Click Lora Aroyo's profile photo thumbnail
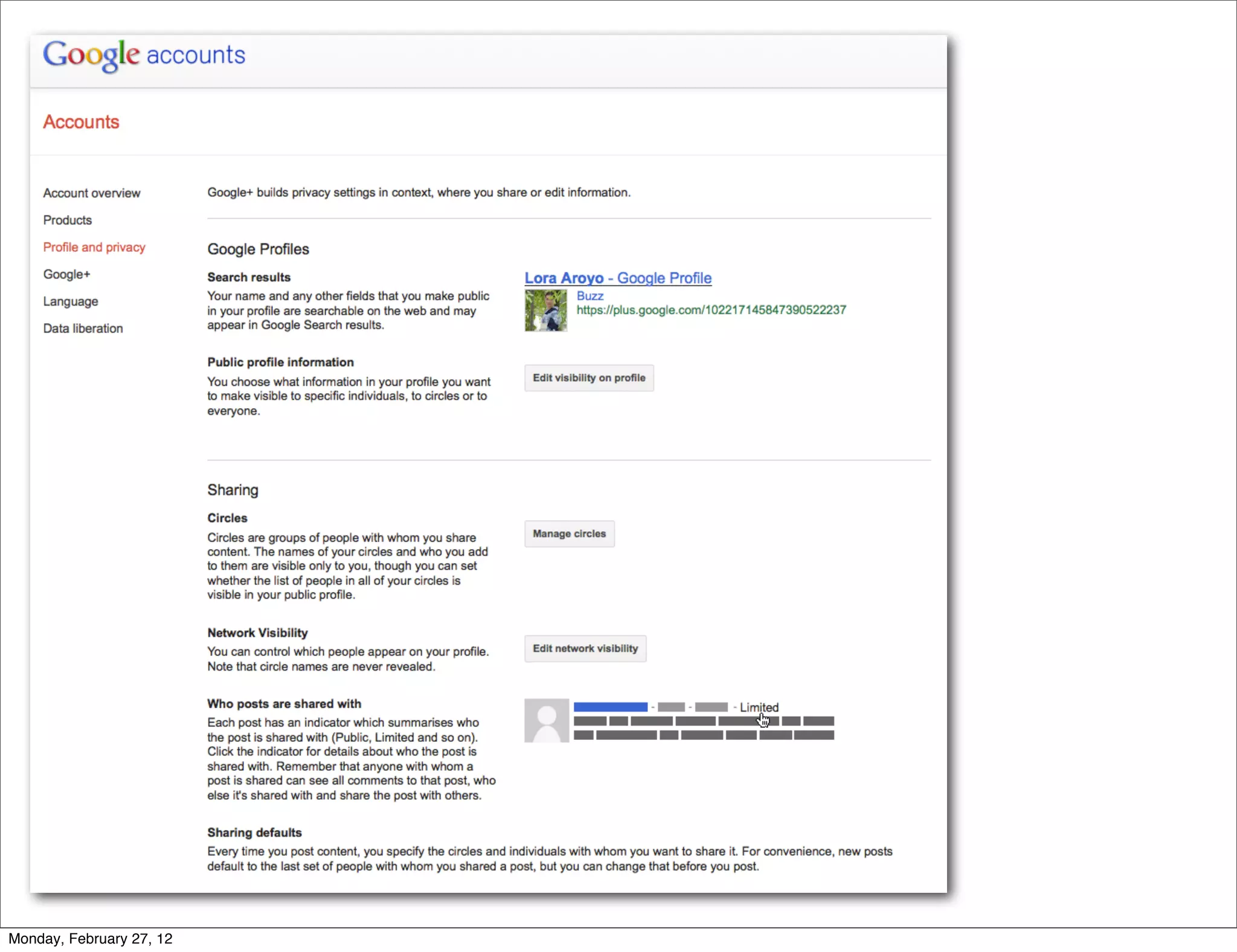 545,310
